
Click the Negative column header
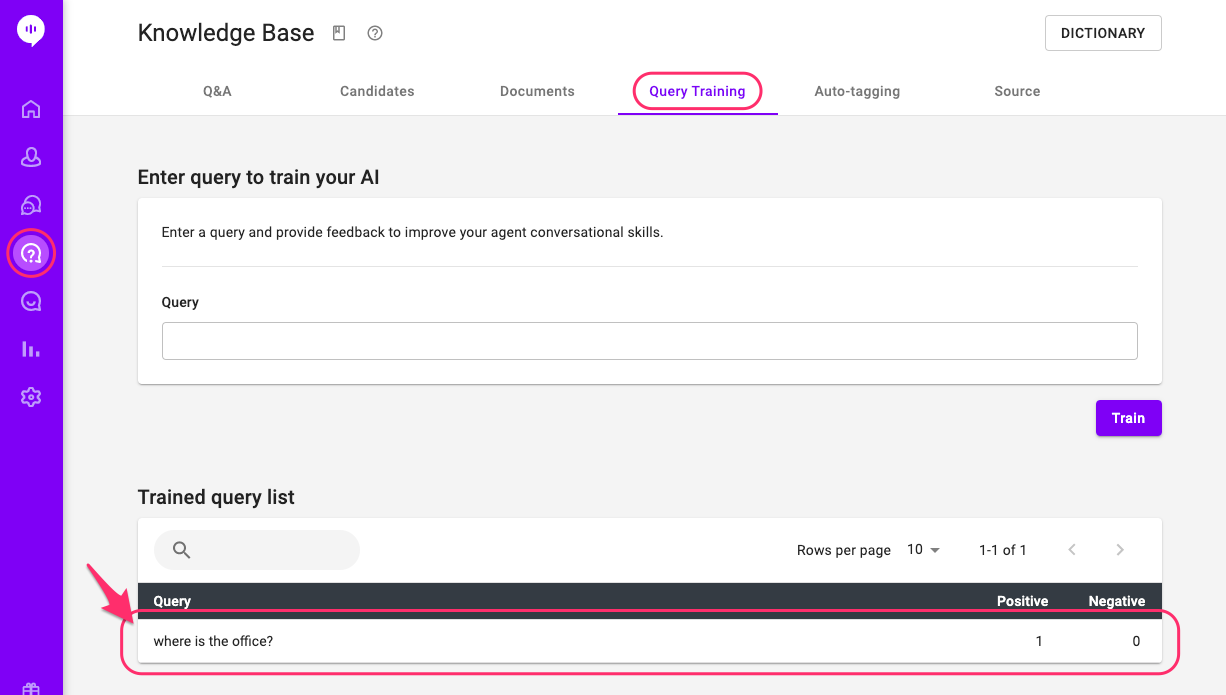[1117, 601]
